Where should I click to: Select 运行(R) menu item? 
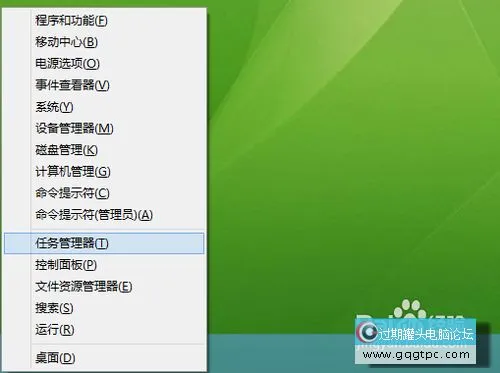pos(104,330)
